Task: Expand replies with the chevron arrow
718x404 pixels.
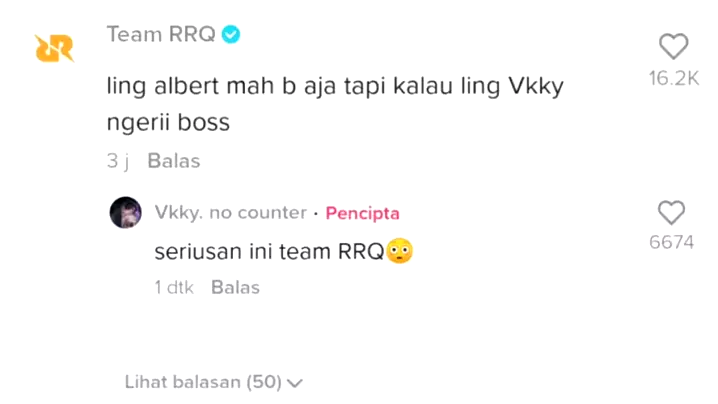Action: [294, 383]
